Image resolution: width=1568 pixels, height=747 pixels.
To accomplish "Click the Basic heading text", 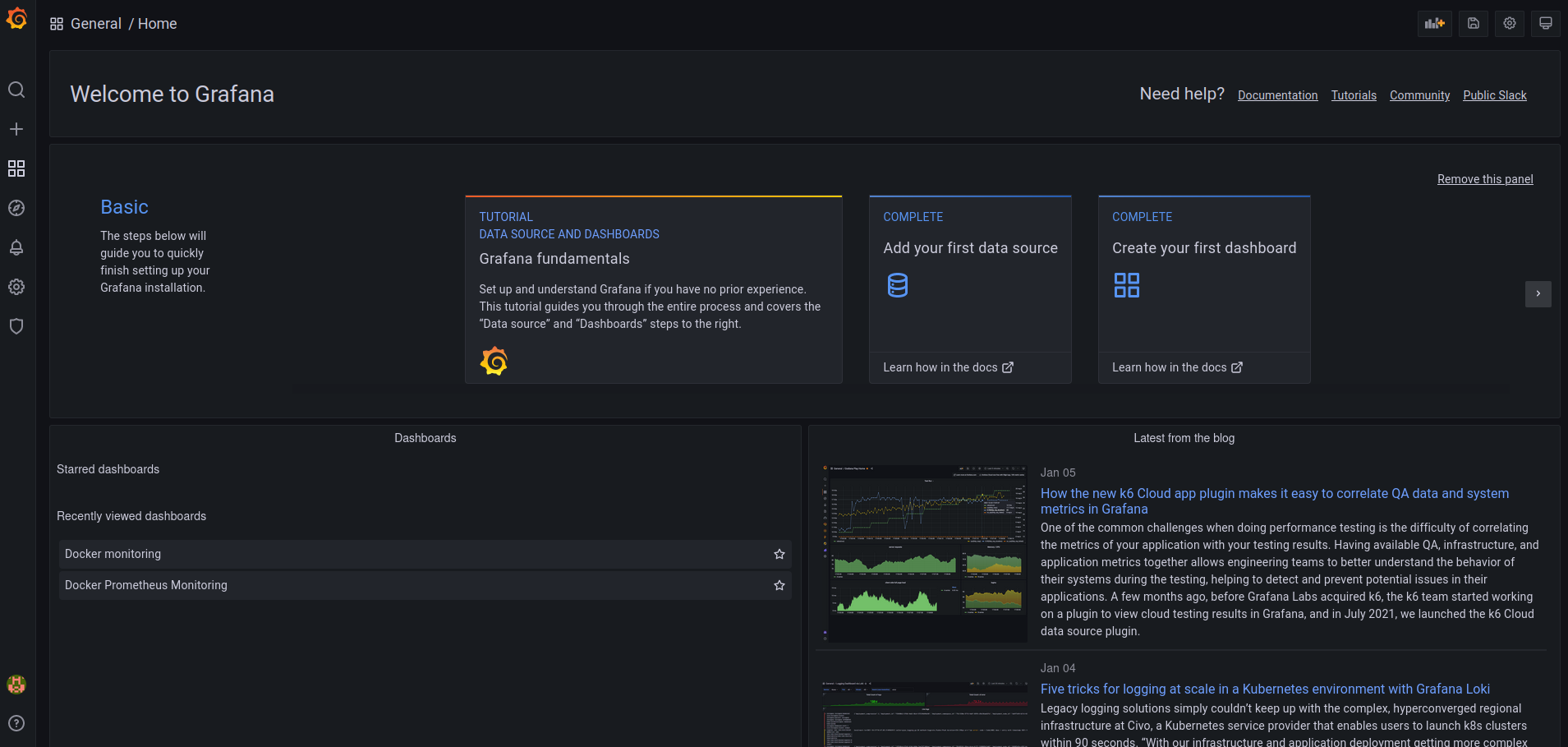I will coord(124,207).
